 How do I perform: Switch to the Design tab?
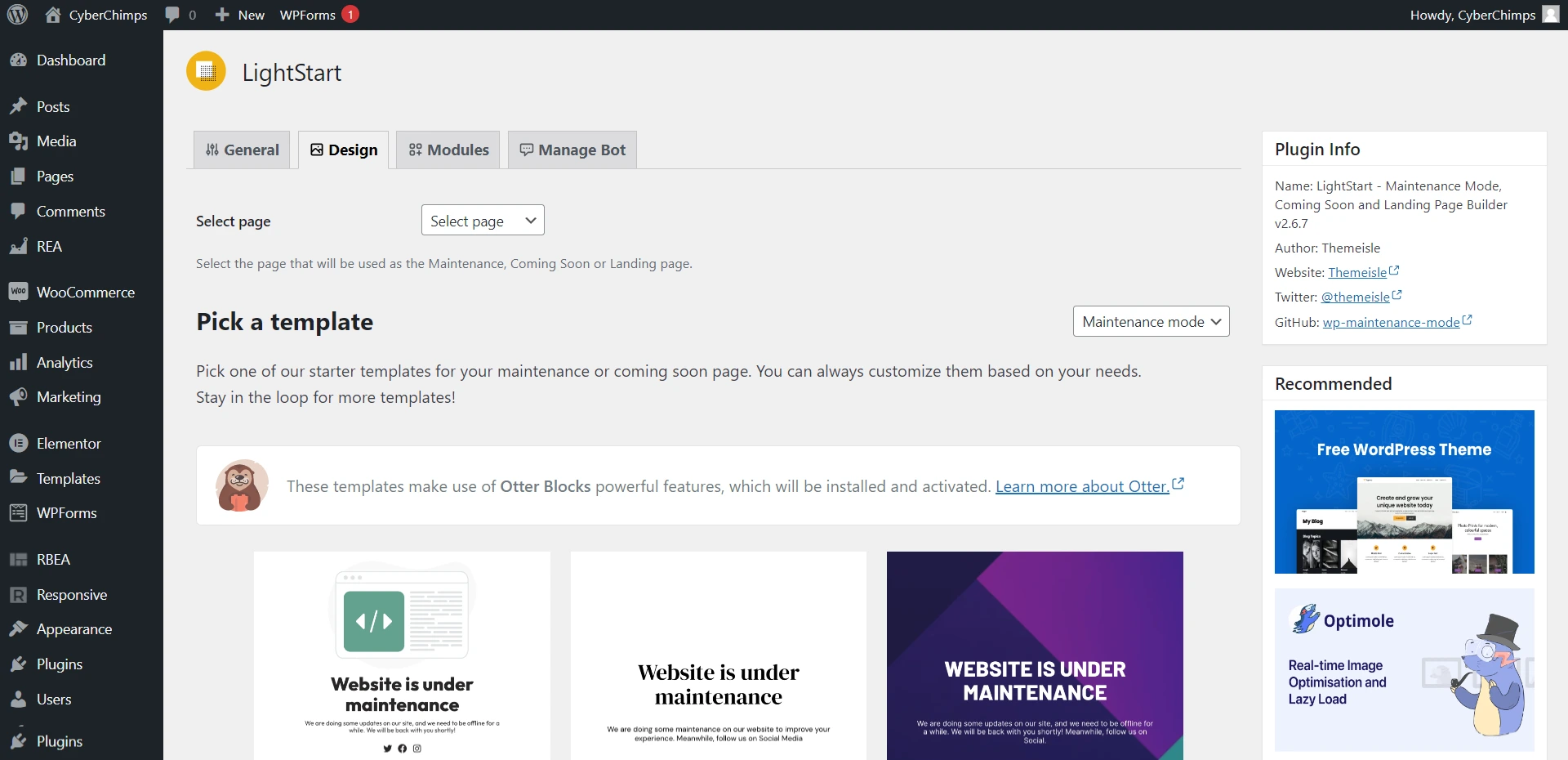point(343,150)
